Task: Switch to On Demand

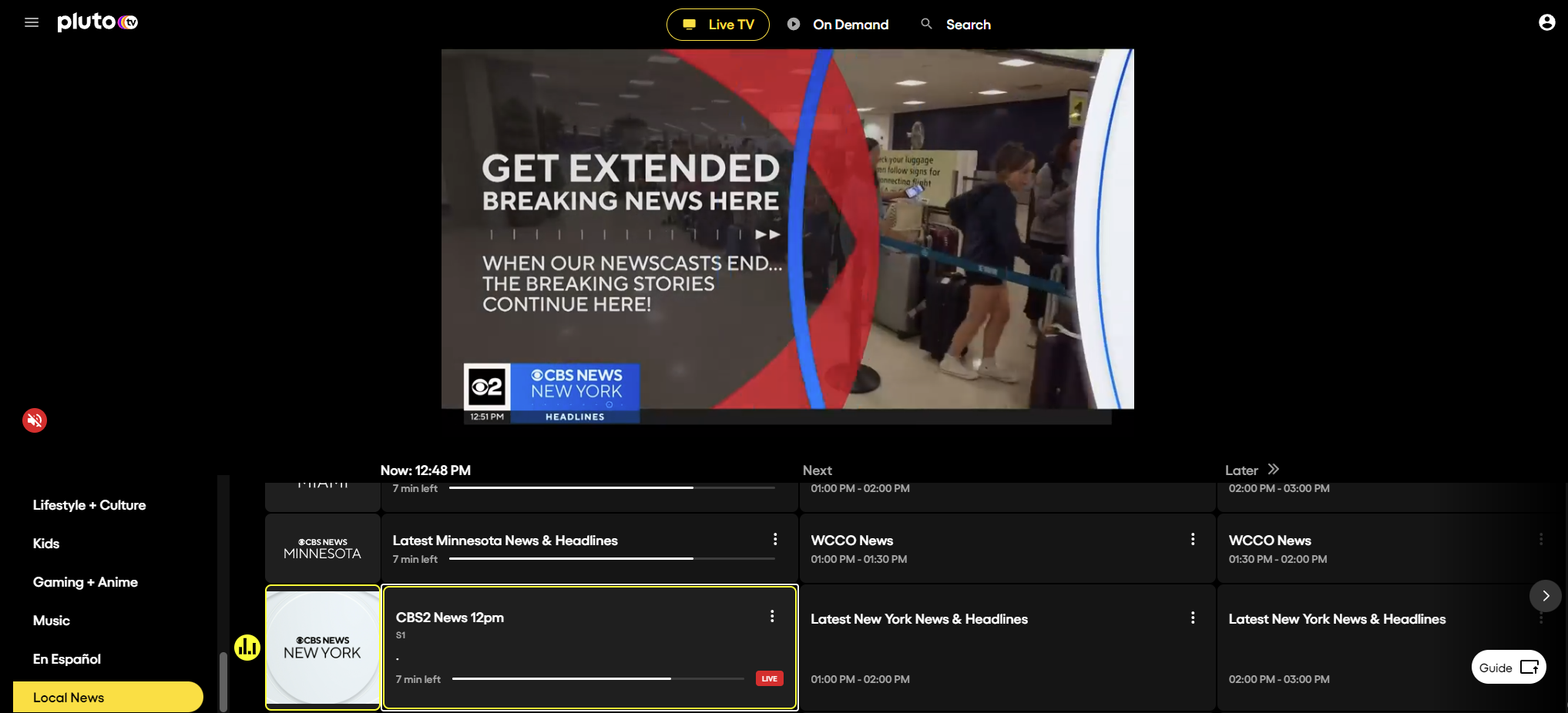Action: click(x=838, y=24)
